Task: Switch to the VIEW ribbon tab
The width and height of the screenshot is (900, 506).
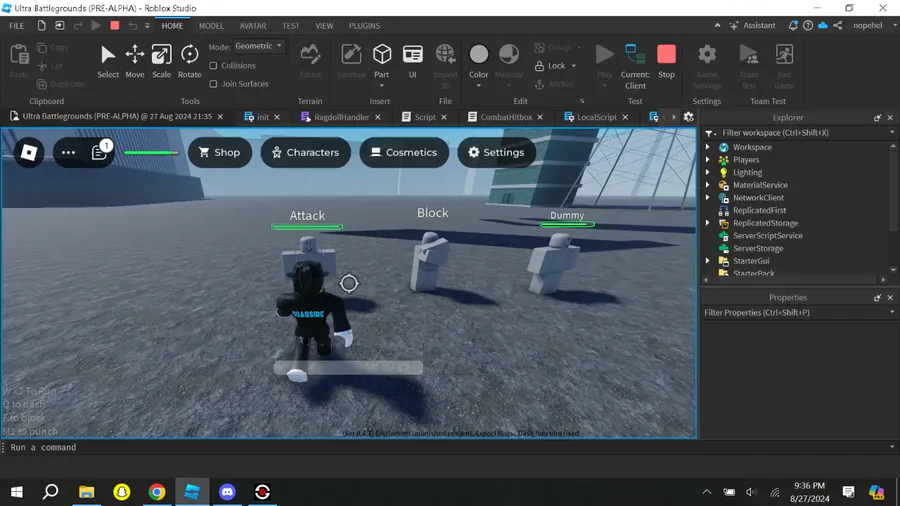Action: pyautogui.click(x=324, y=26)
